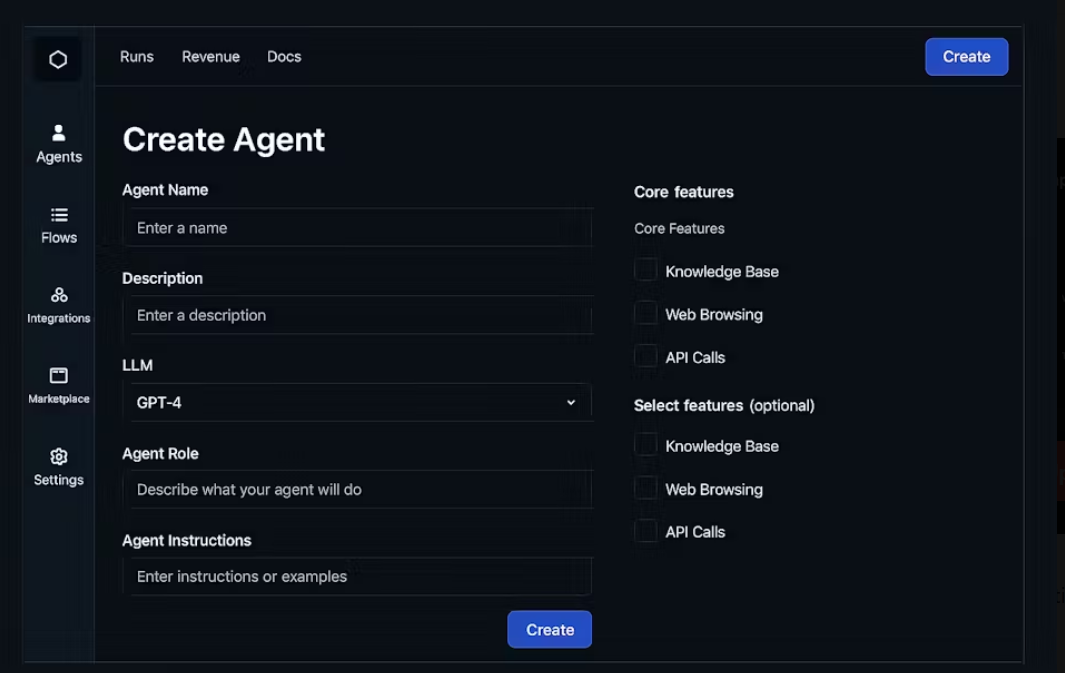
Task: Open the Marketplace sidebar icon
Action: pyautogui.click(x=59, y=376)
